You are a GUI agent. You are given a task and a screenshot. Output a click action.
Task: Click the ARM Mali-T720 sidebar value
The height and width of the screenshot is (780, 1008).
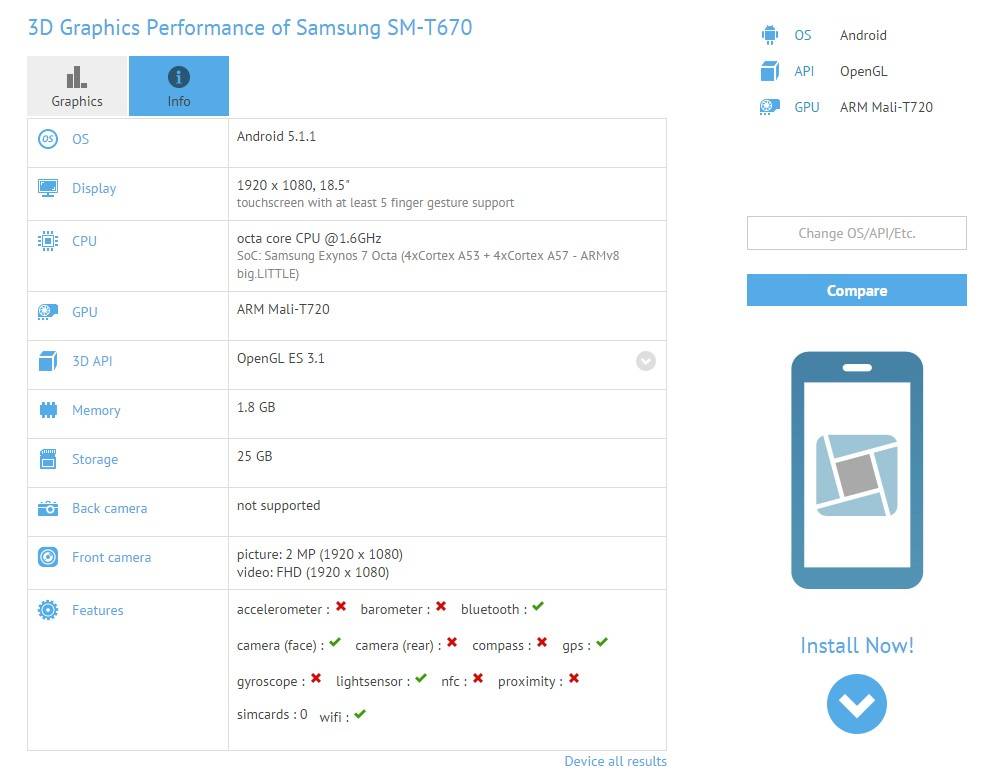pyautogui.click(x=886, y=107)
